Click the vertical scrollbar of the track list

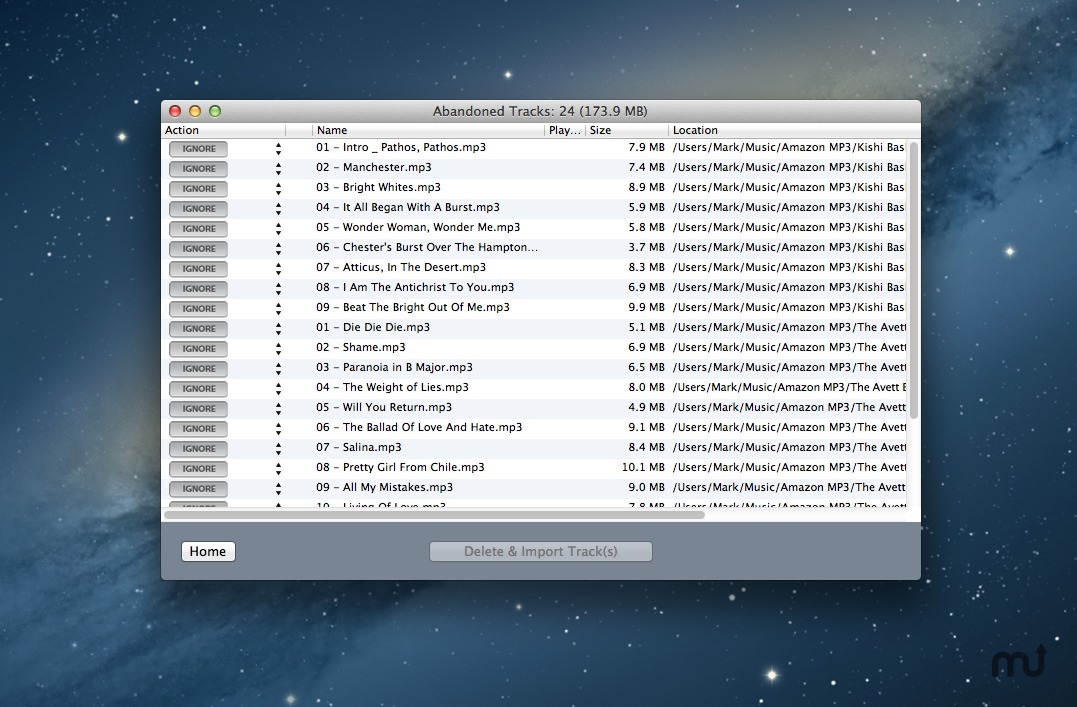914,280
